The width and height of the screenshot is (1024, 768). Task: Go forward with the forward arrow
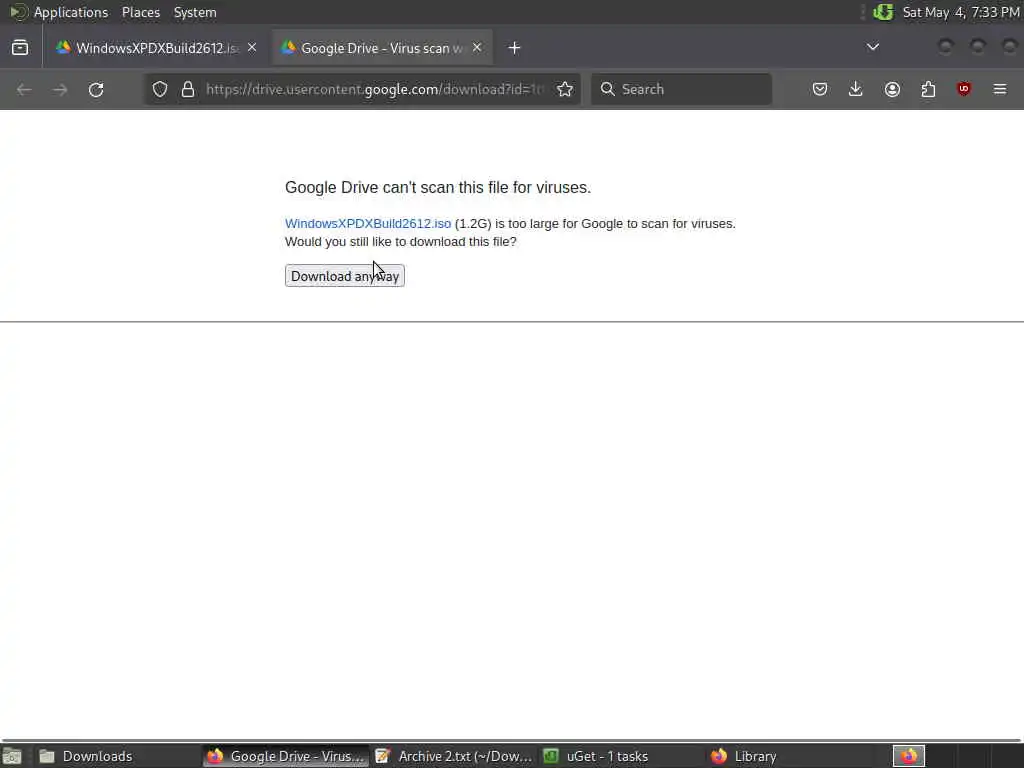(x=60, y=89)
